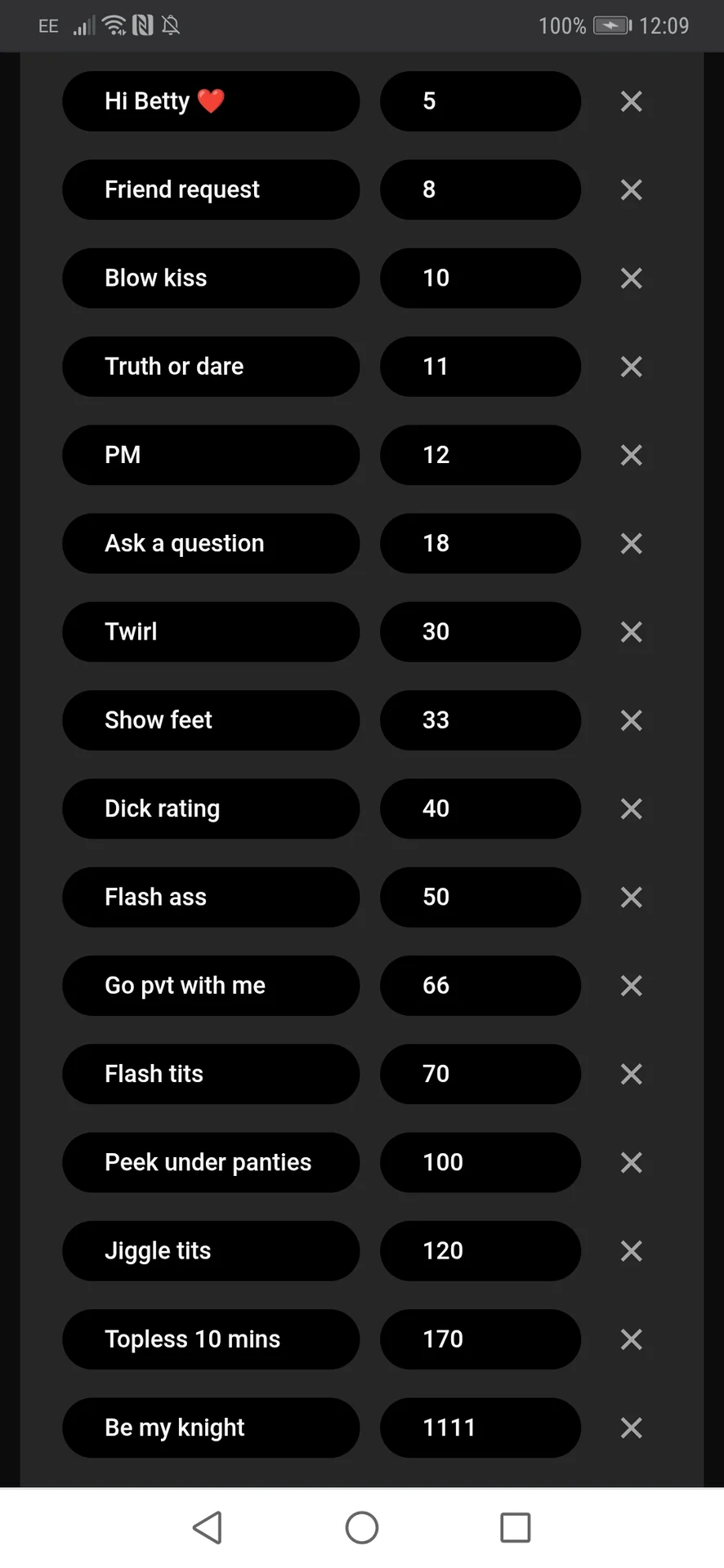This screenshot has width=724, height=1568.
Task: Edit the price field showing 1111
Action: click(480, 1428)
